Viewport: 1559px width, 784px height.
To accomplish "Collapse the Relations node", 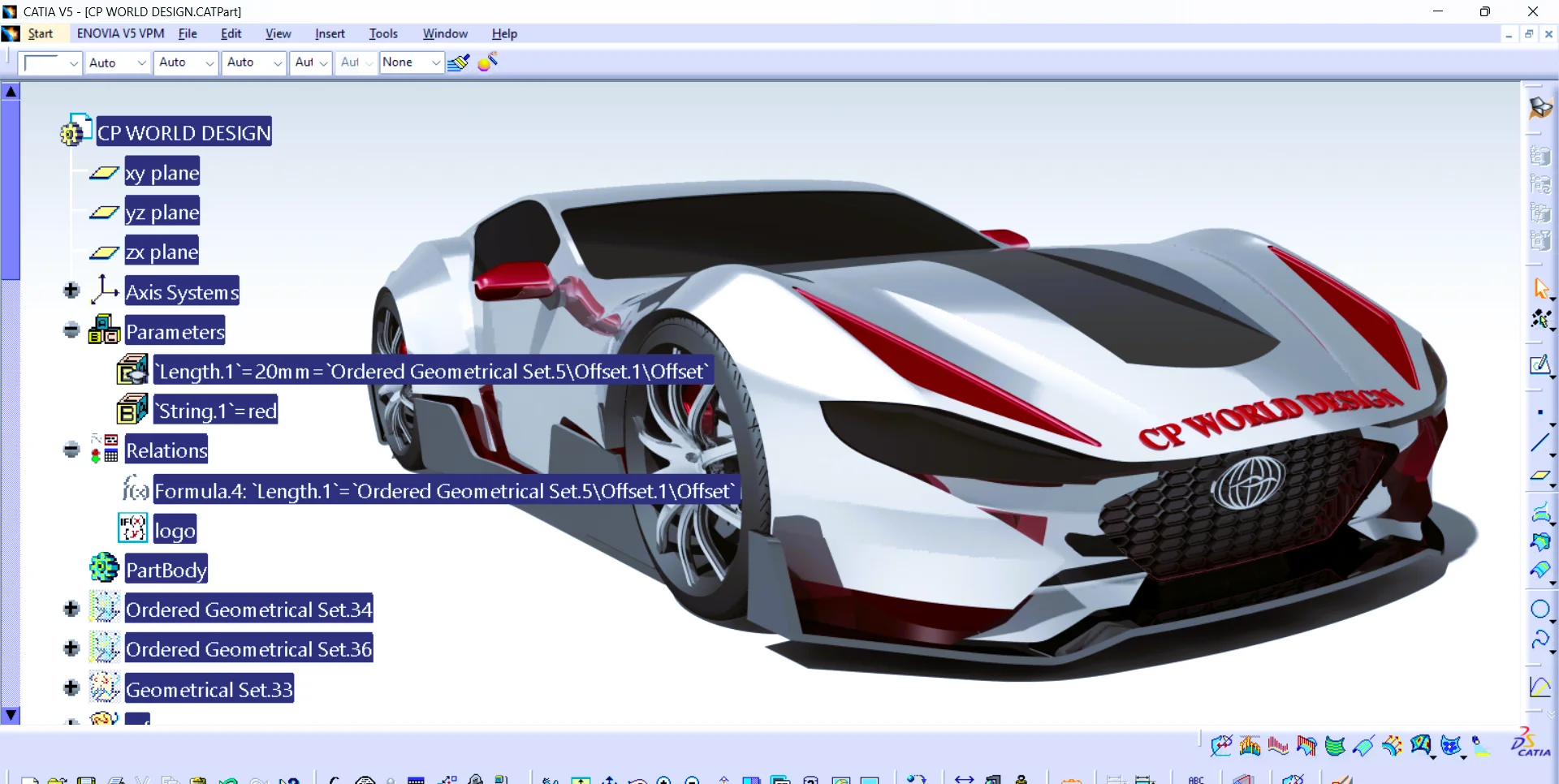I will click(x=71, y=450).
